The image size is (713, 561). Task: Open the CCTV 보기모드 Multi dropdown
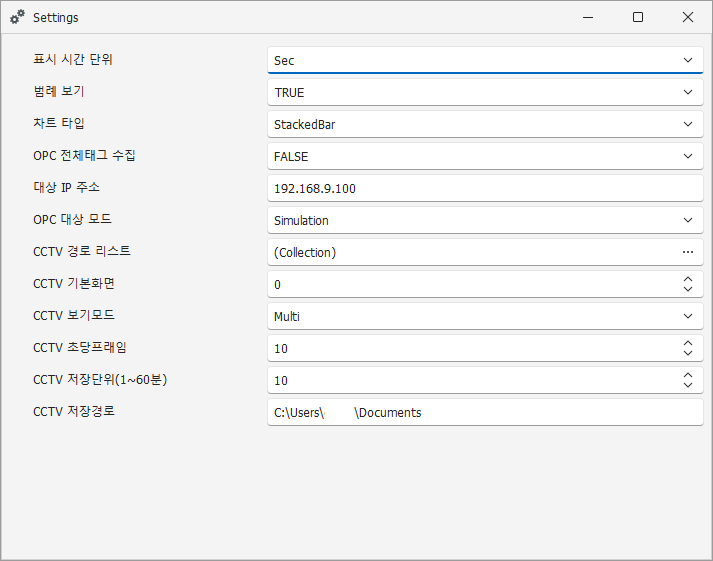point(485,316)
